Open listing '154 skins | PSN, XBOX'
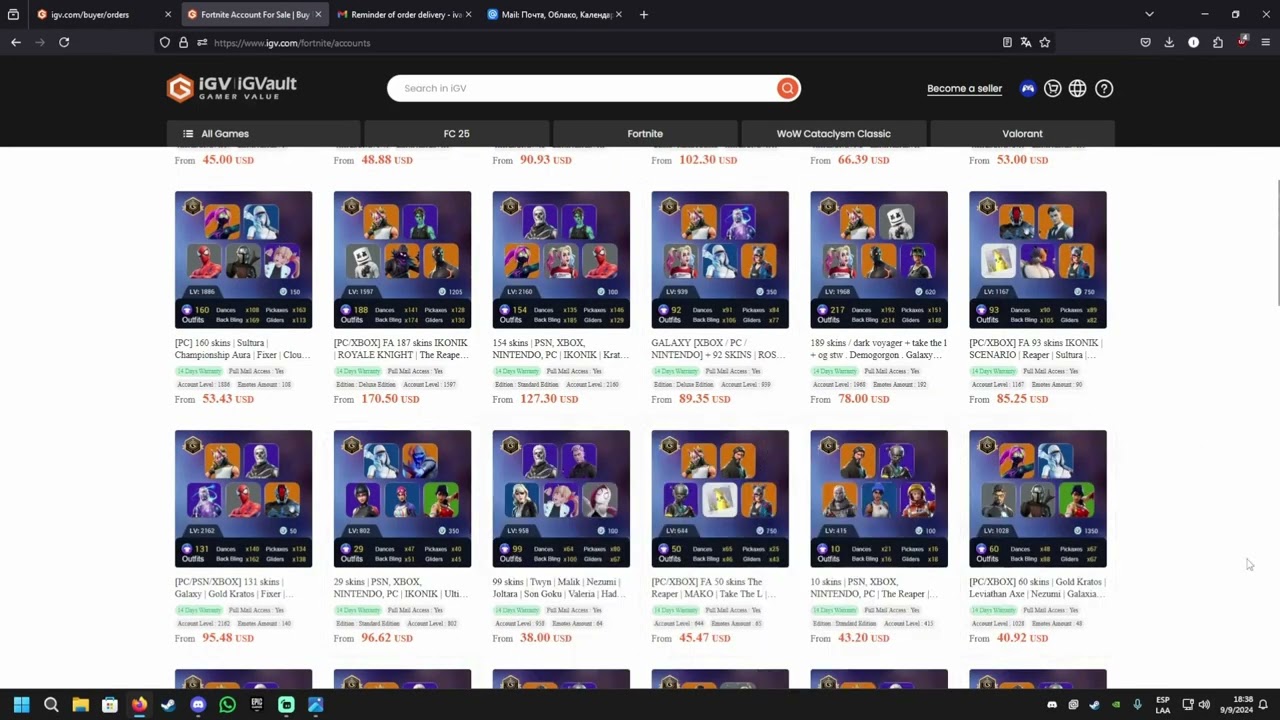 (561, 349)
